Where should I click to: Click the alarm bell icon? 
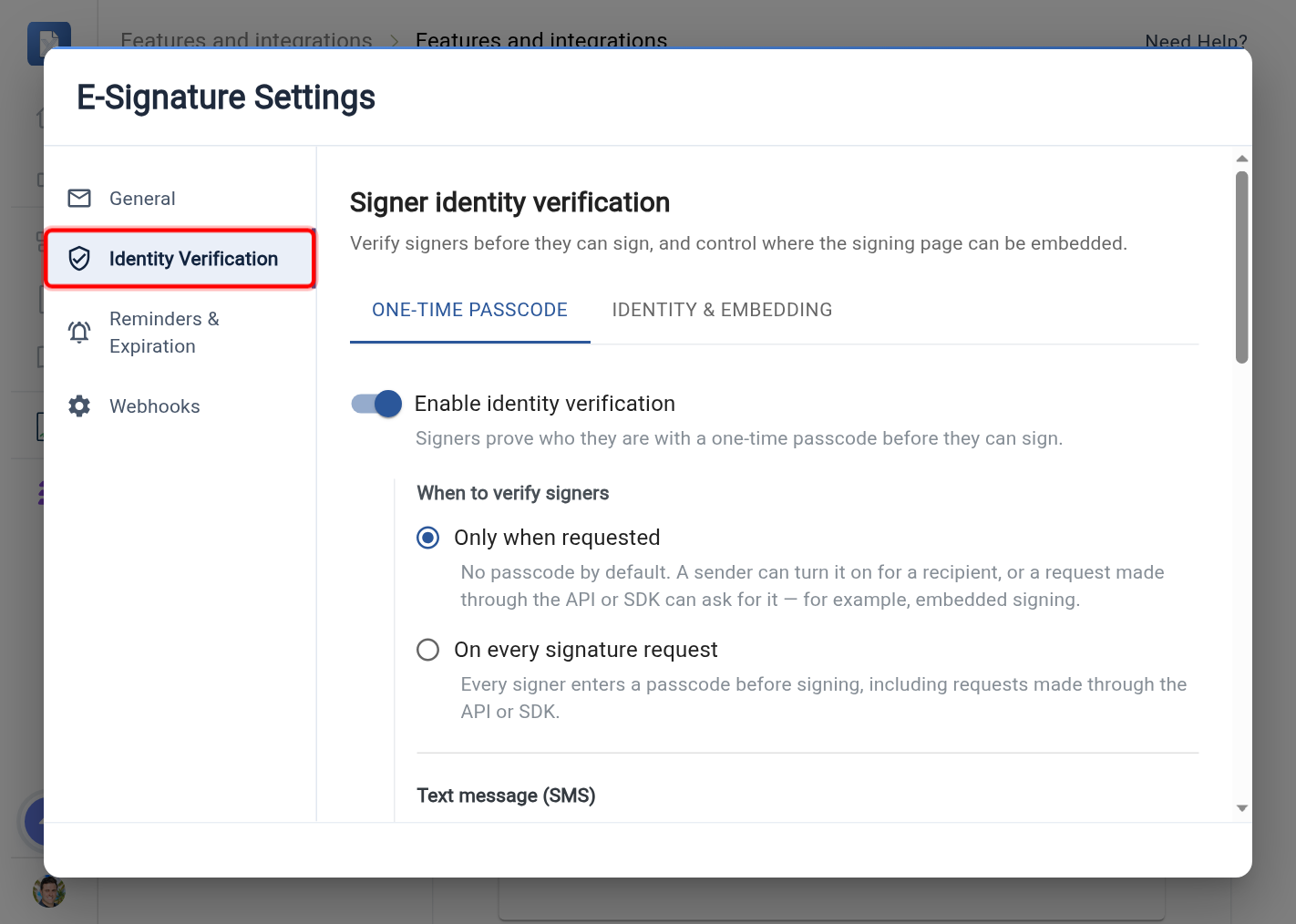coord(79,333)
